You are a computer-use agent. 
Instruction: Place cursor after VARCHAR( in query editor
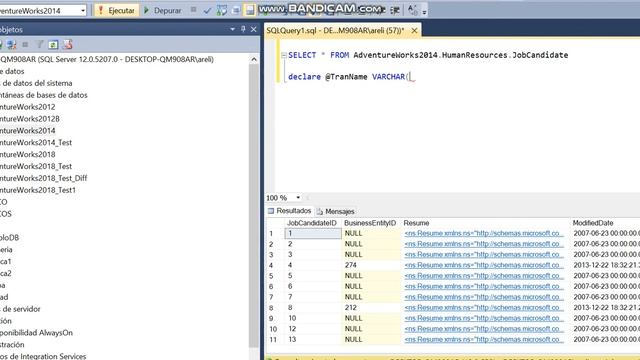pyautogui.click(x=410, y=77)
